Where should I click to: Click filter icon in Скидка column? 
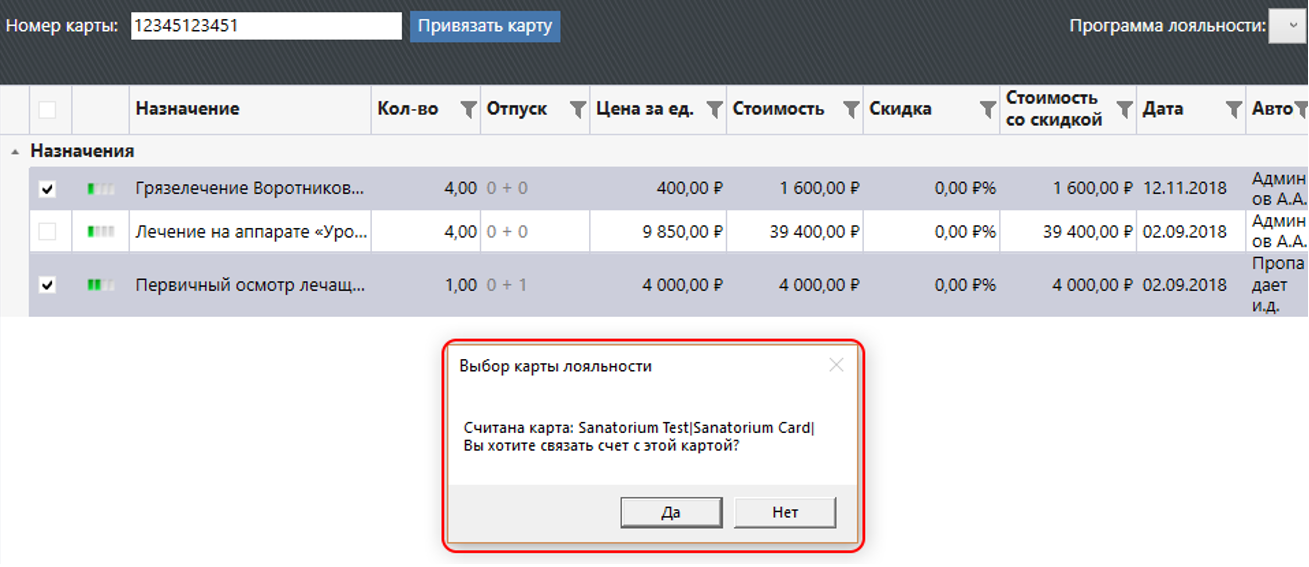pos(987,110)
